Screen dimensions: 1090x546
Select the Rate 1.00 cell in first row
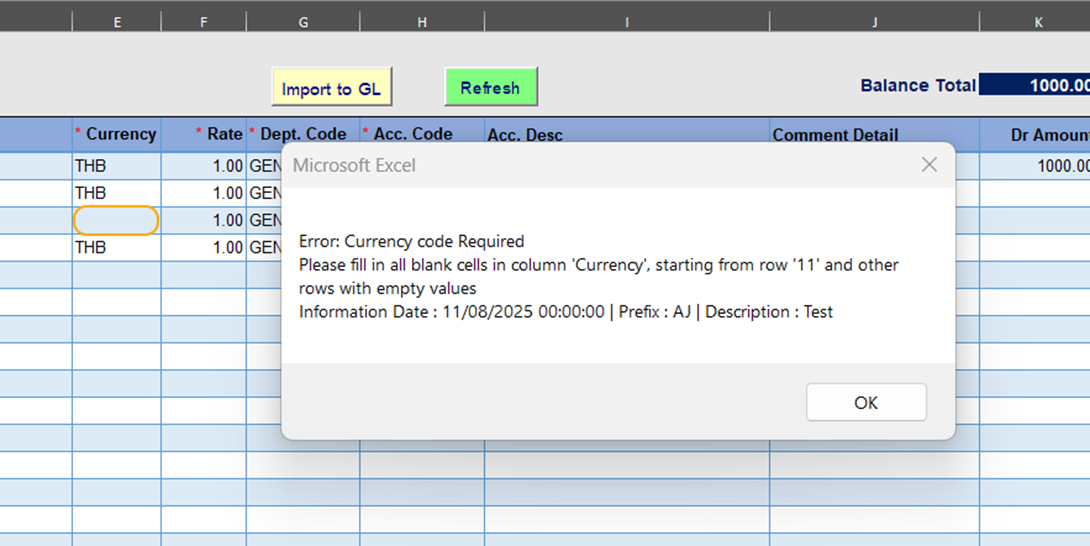pyautogui.click(x=204, y=166)
